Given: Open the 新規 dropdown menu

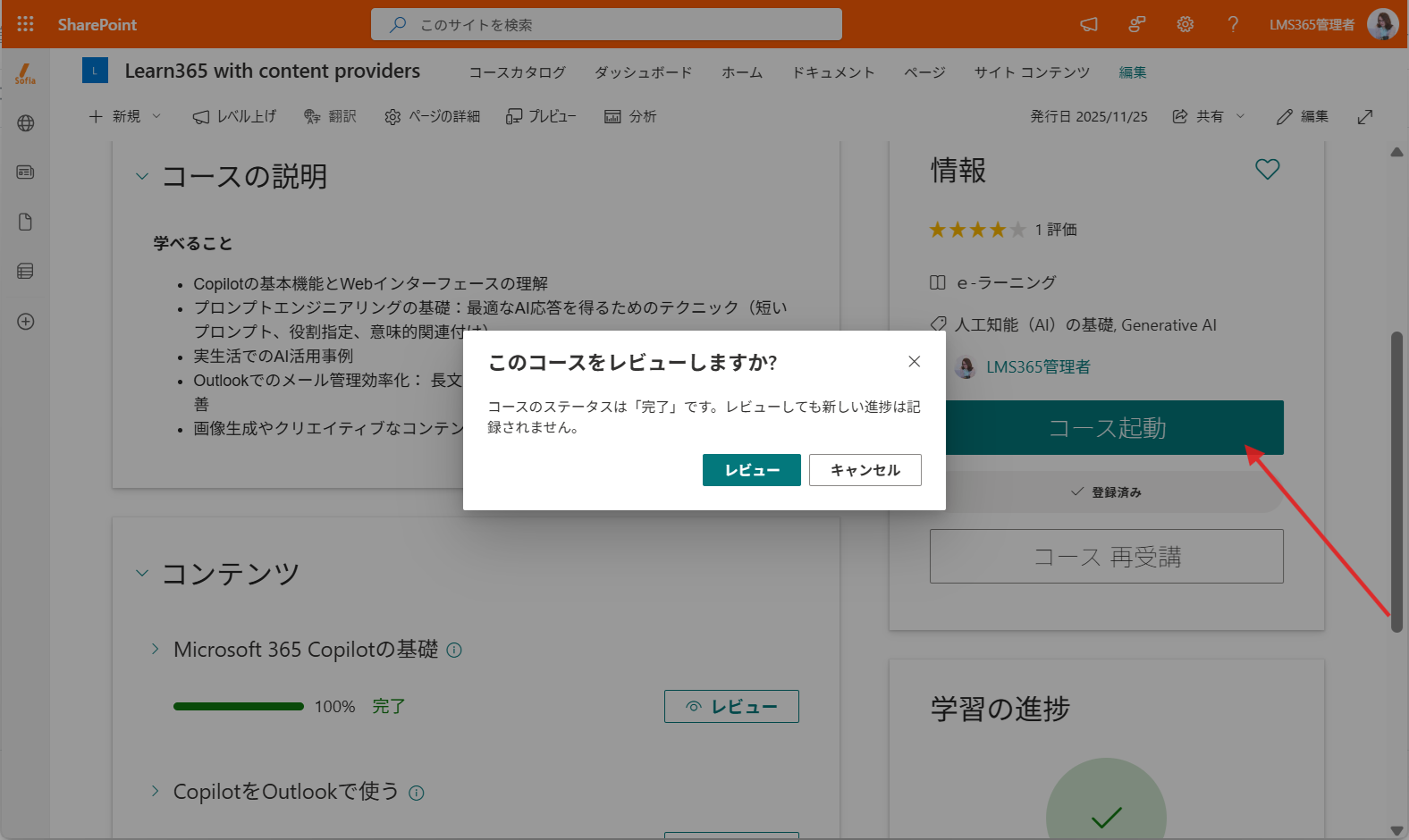Looking at the screenshot, I should 124,116.
